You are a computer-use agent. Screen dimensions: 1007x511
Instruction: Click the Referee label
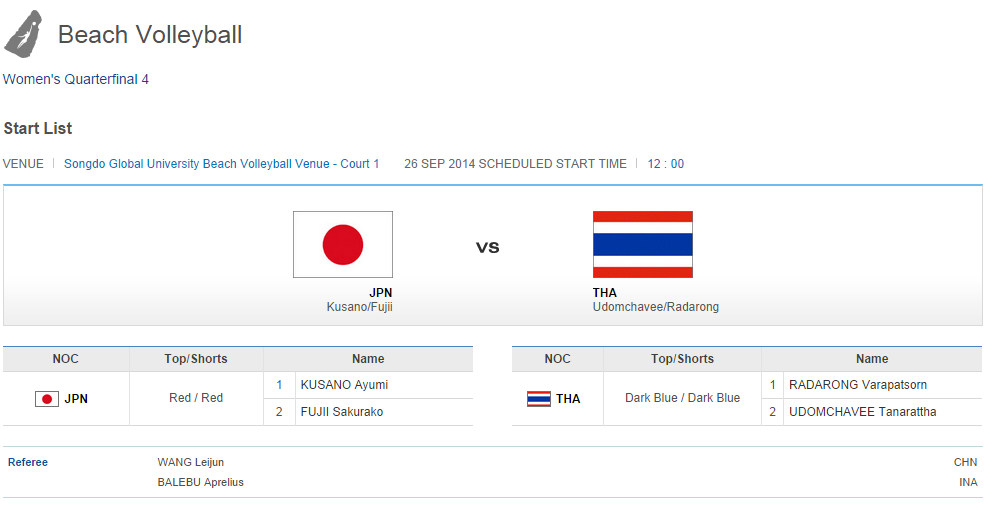click(28, 462)
